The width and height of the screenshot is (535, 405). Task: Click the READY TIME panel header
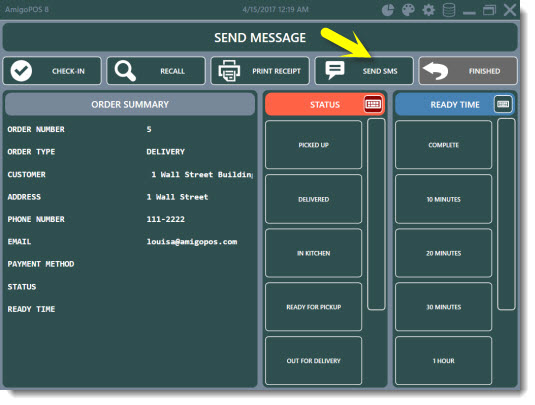point(455,104)
